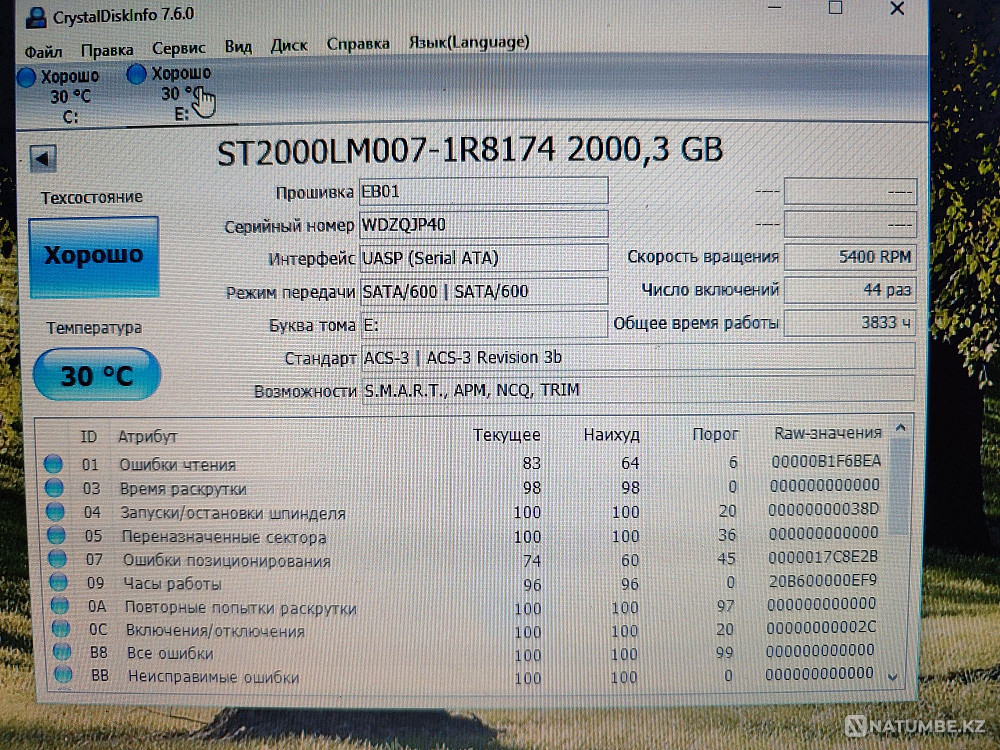Image resolution: width=1000 pixels, height=750 pixels.
Task: Click the status icon for attribute 0C
Action: [x=61, y=628]
